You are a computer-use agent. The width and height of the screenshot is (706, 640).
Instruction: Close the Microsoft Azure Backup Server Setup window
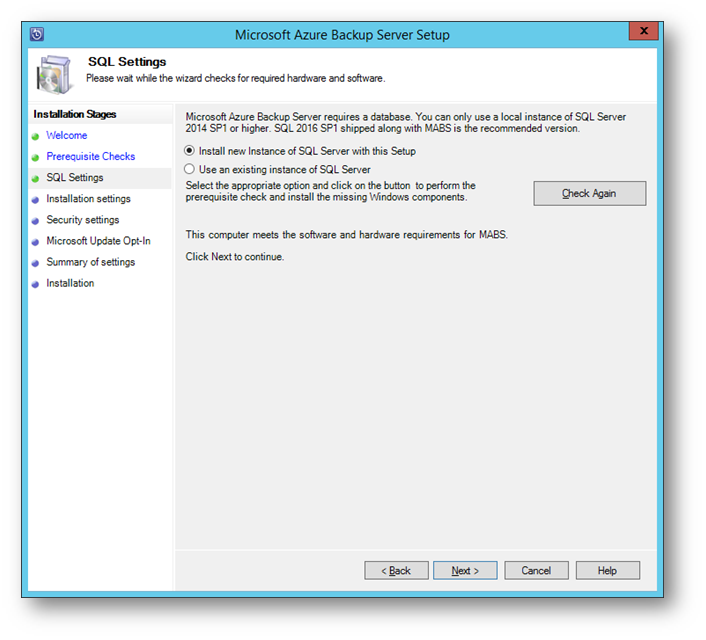[x=643, y=31]
